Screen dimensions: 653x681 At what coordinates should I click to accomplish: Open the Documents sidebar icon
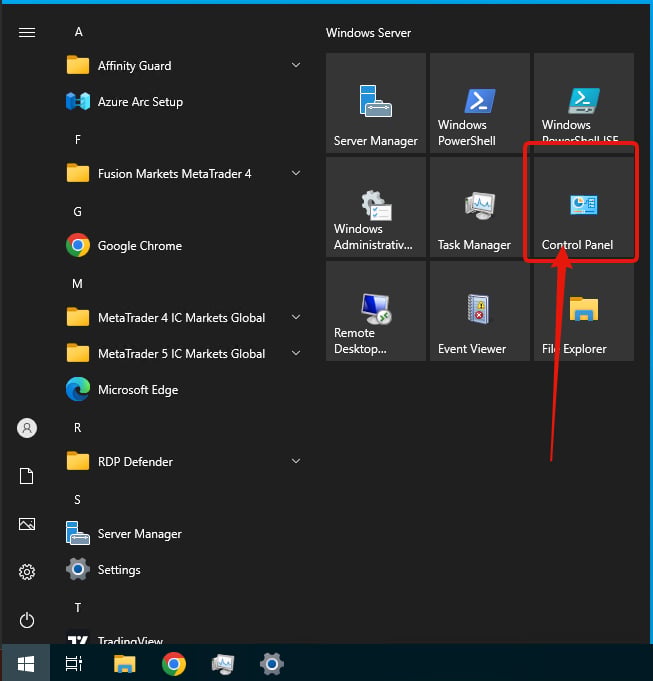[27, 476]
